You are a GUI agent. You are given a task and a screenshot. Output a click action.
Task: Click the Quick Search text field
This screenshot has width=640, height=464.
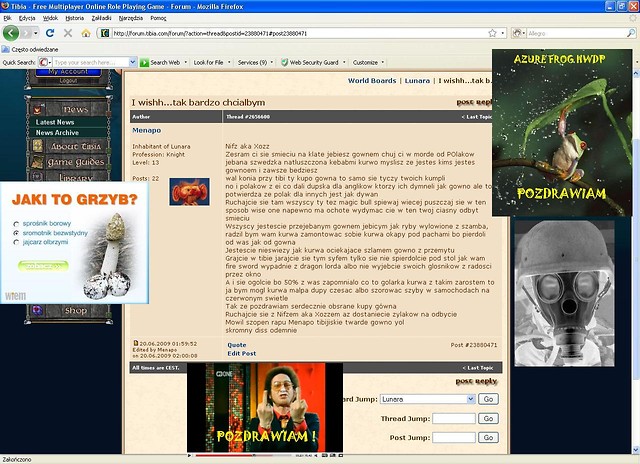pyautogui.click(x=91, y=62)
